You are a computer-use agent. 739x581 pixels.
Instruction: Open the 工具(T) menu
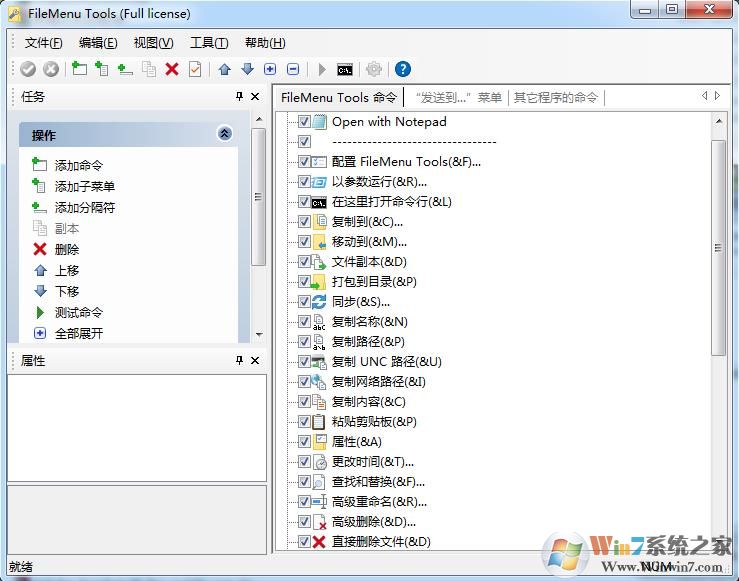coord(209,43)
